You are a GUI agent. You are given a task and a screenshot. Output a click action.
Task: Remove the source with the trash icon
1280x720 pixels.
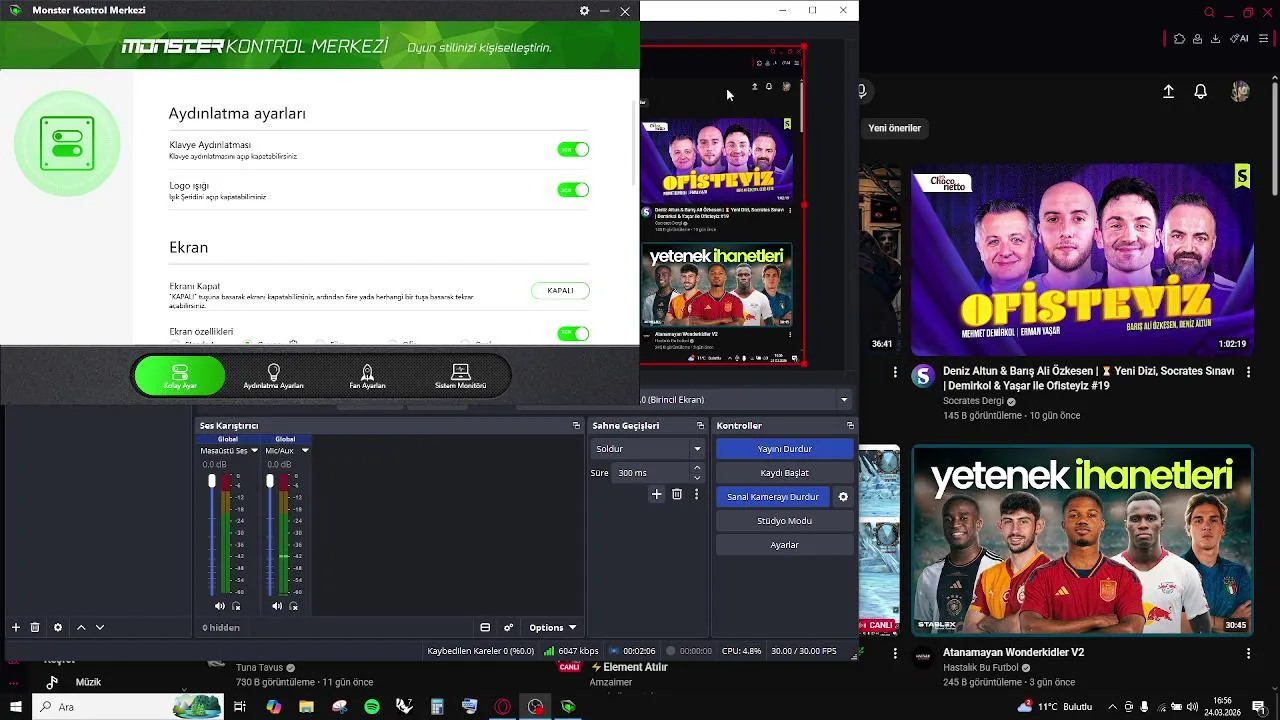[35, 627]
